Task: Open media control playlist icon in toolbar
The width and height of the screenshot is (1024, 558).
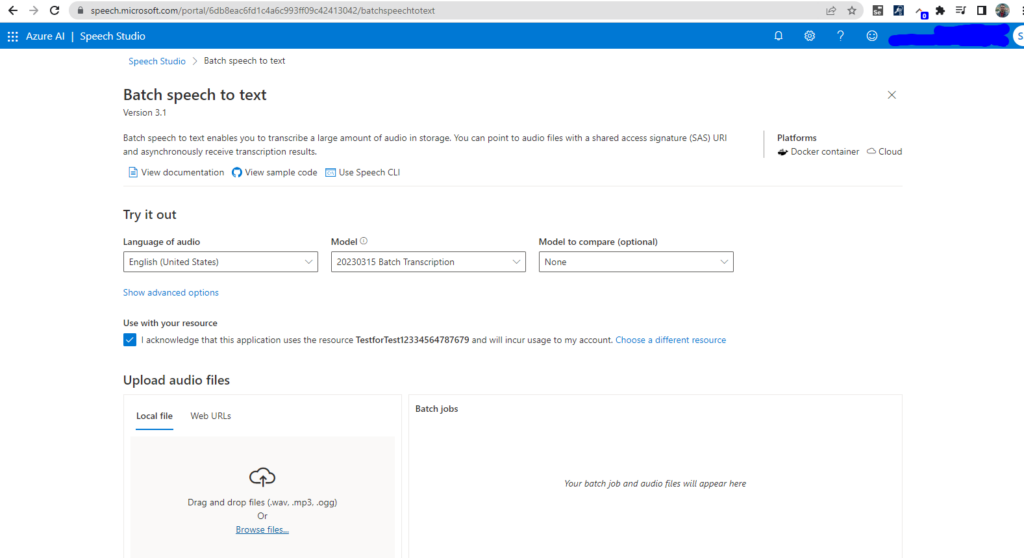Action: (960, 10)
